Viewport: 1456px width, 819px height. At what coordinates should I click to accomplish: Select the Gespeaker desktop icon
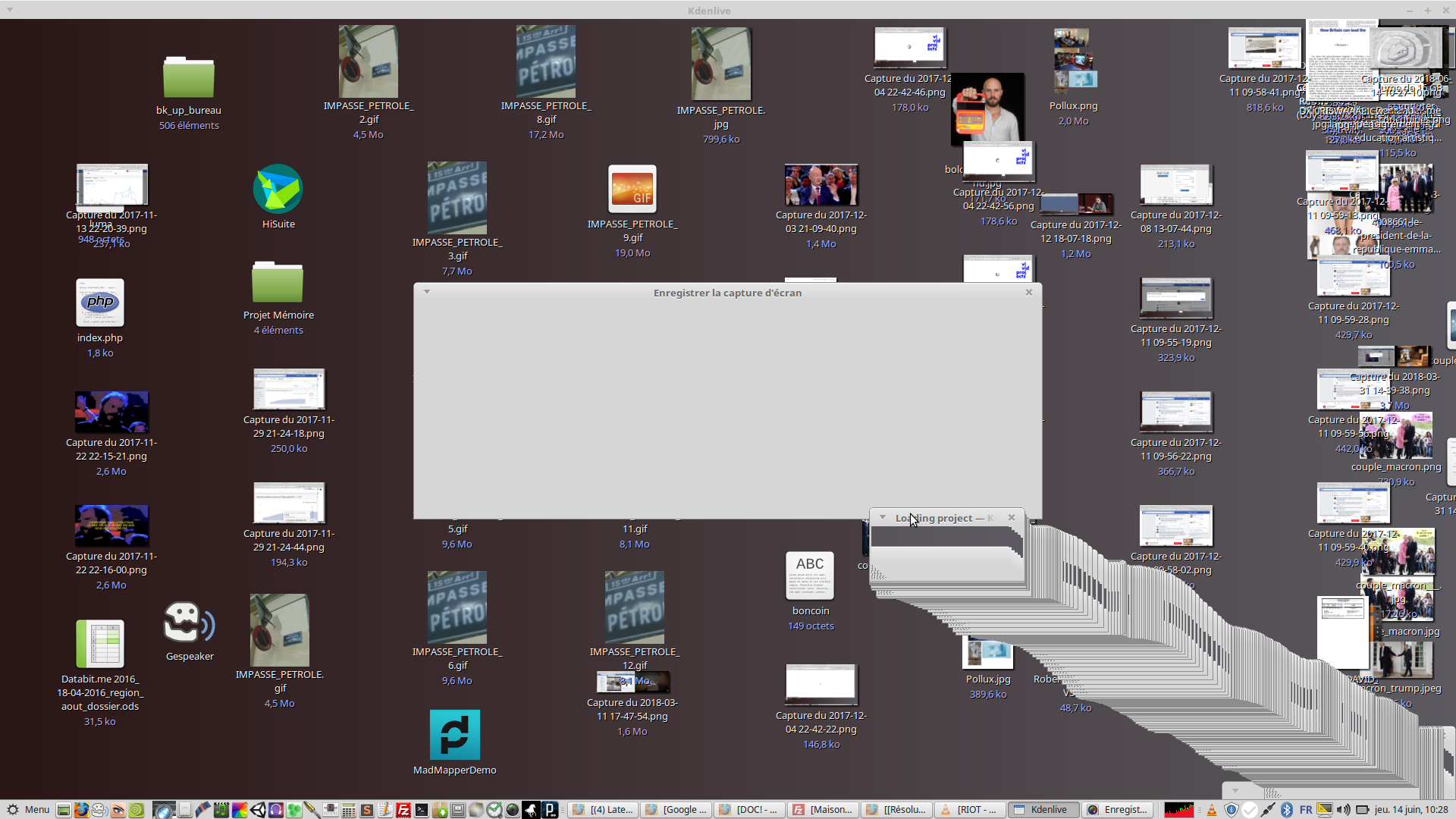pyautogui.click(x=189, y=623)
